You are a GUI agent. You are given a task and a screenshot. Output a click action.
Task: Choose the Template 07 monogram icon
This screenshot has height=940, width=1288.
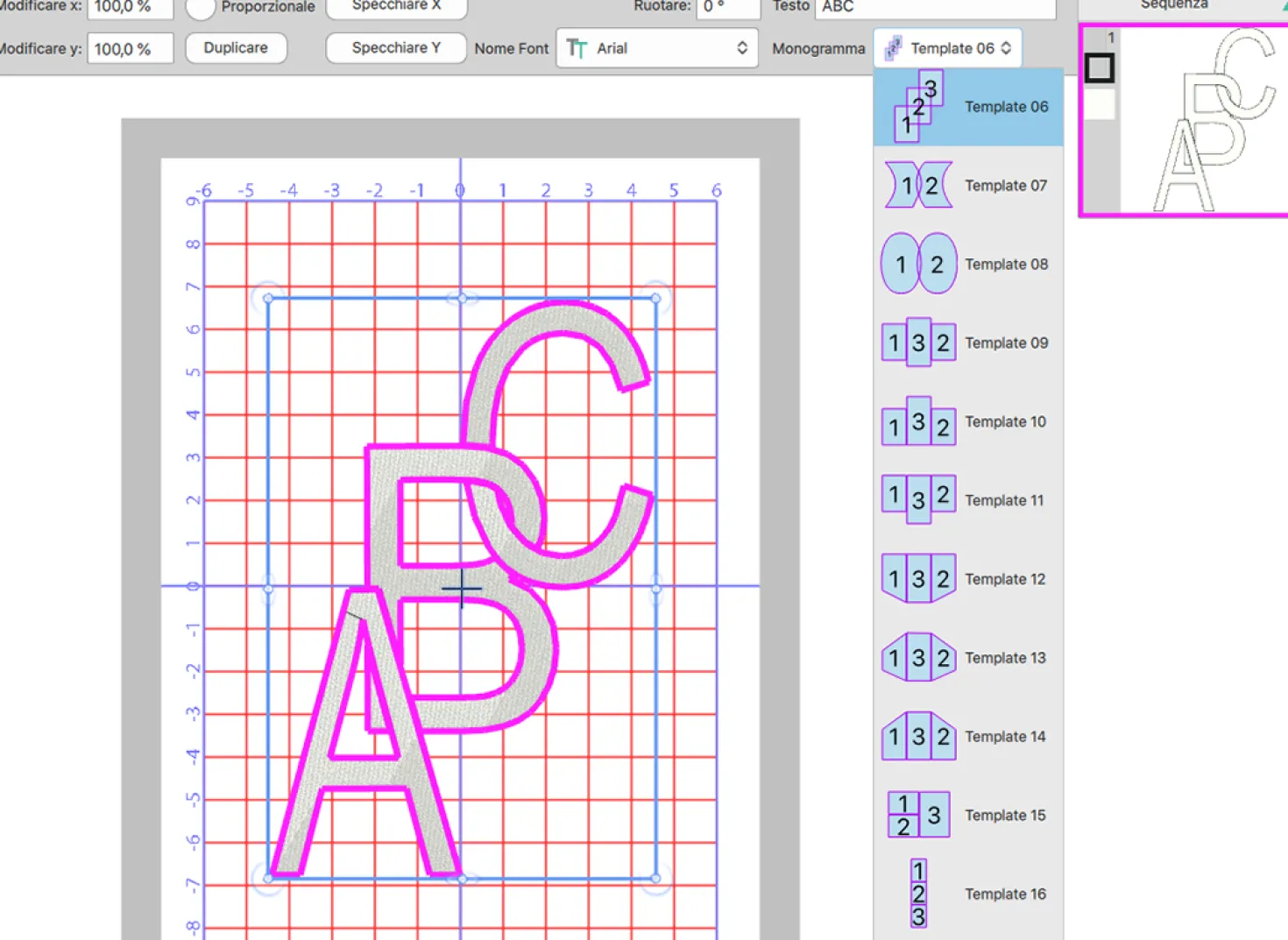tap(918, 185)
